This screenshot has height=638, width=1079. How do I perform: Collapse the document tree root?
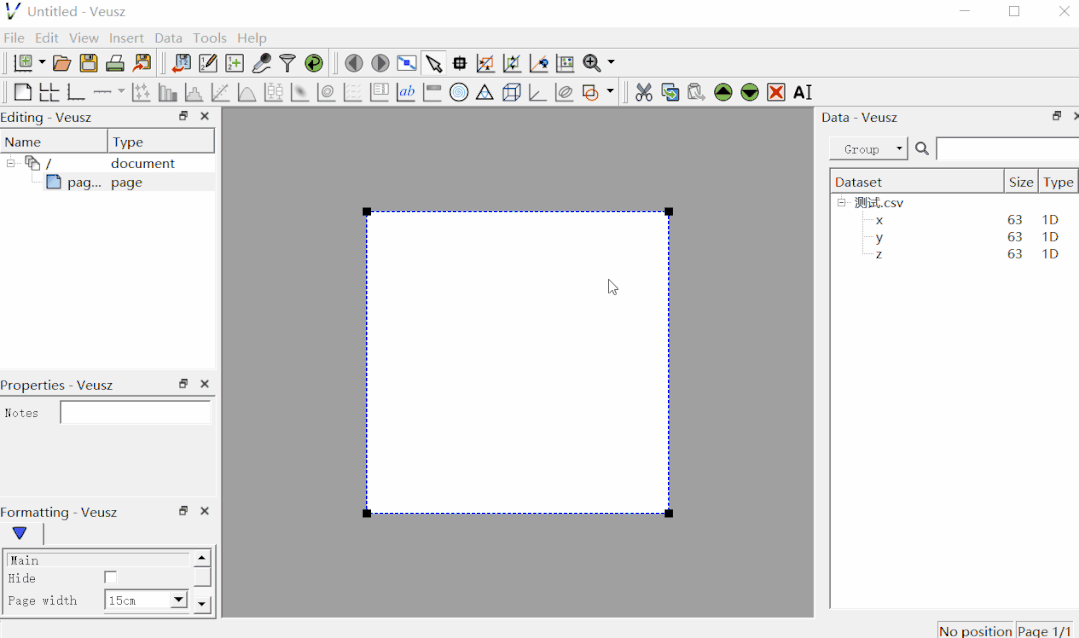click(9, 163)
